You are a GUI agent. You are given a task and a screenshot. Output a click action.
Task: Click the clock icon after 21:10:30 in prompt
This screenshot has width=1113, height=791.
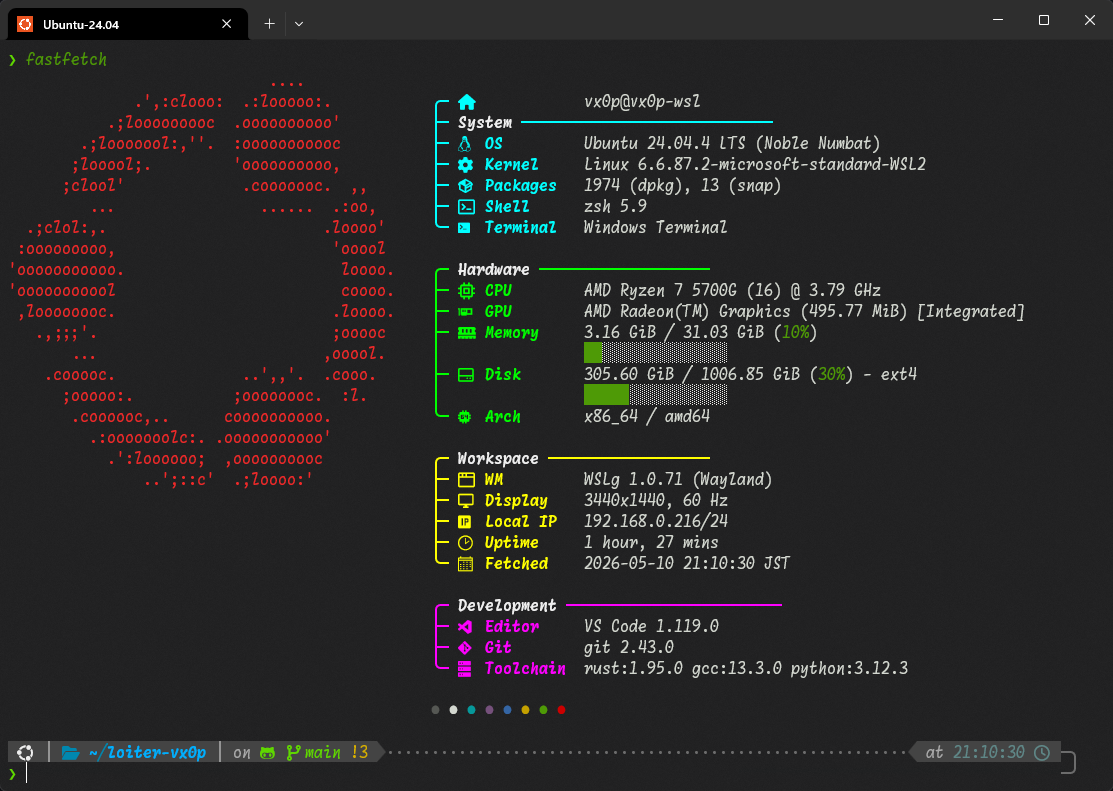[1042, 753]
